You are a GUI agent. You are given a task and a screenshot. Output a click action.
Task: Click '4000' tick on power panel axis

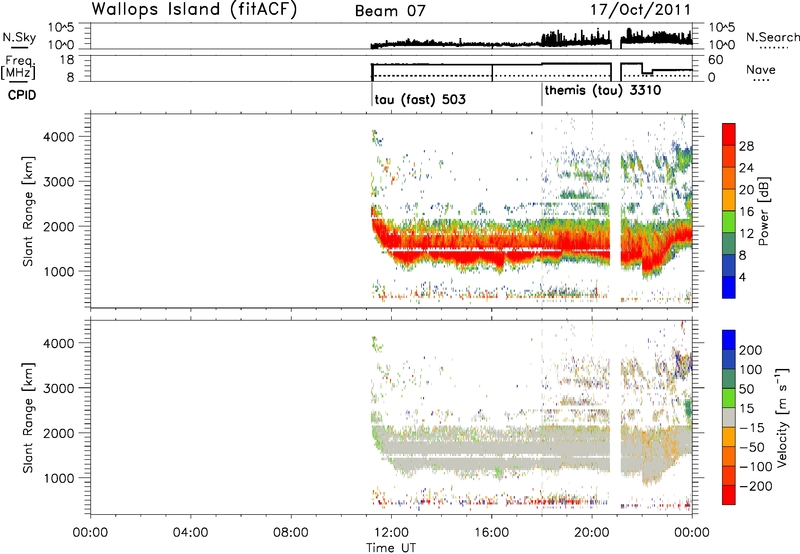point(58,137)
